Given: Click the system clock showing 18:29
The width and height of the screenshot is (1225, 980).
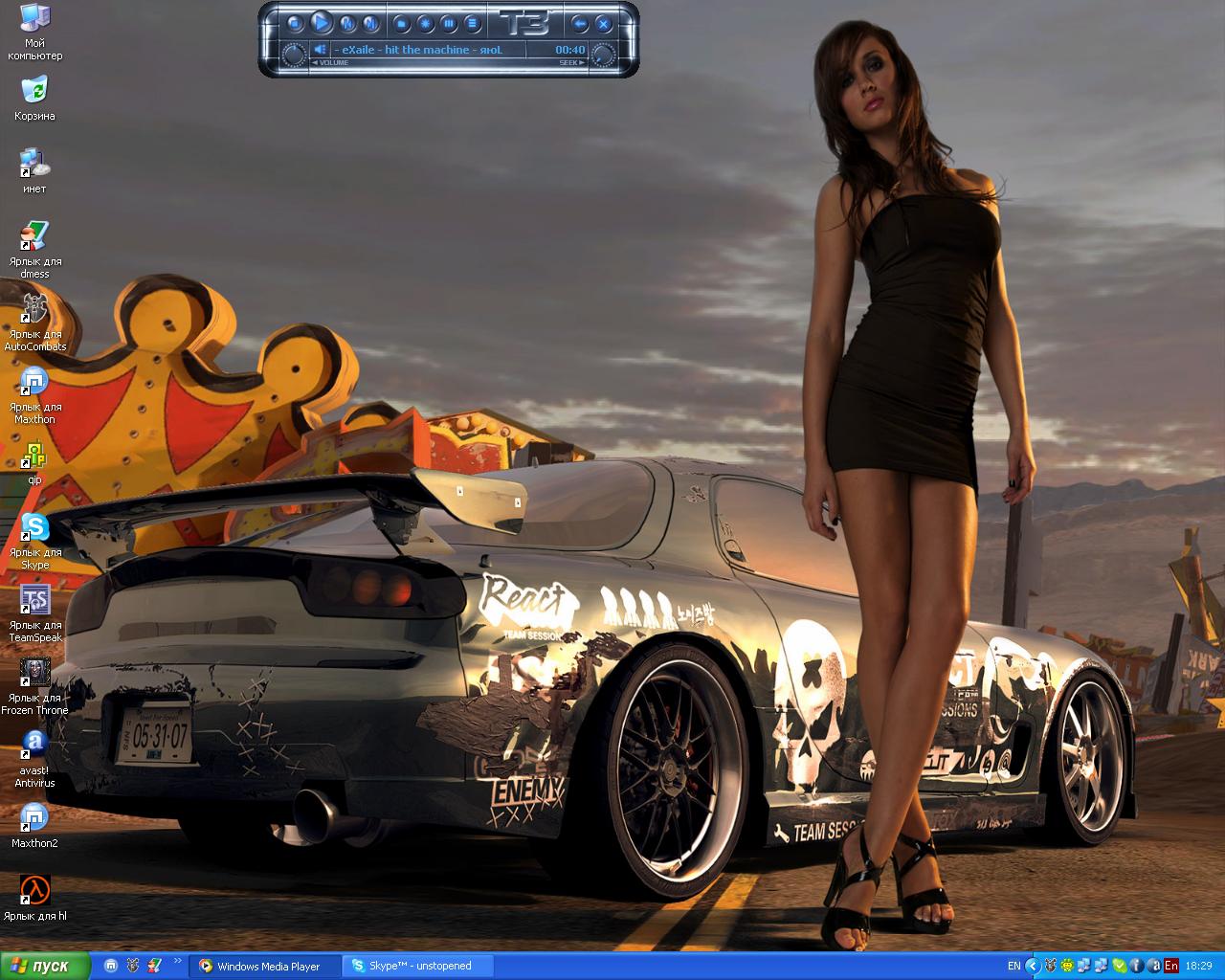Looking at the screenshot, I should tap(1199, 966).
